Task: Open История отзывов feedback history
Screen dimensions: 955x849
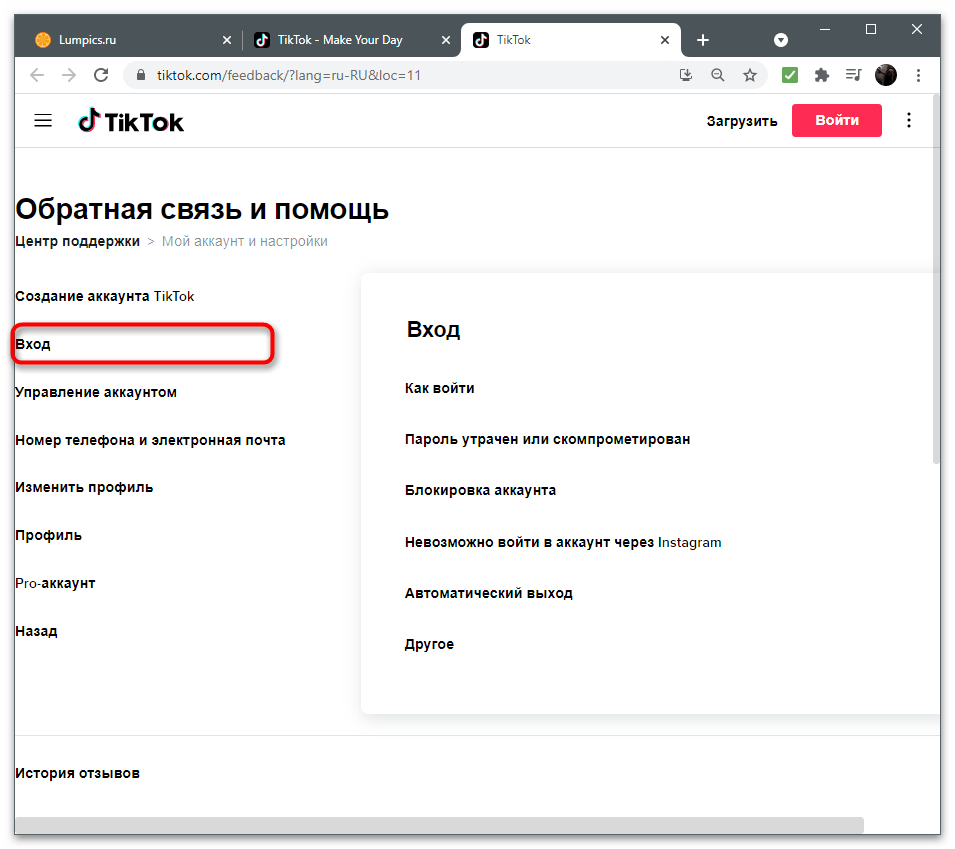Action: [77, 773]
